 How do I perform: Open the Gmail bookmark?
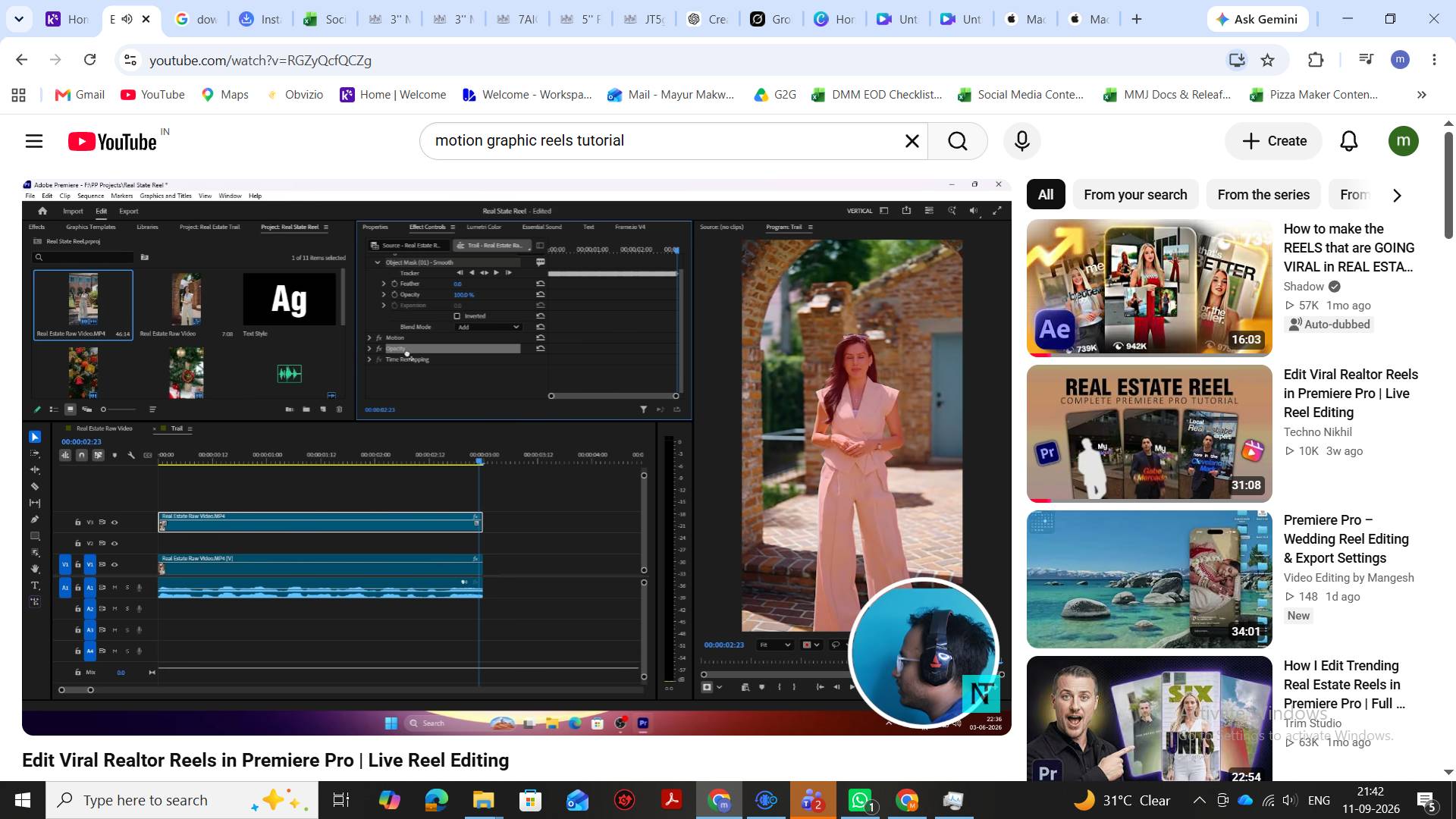[x=80, y=95]
